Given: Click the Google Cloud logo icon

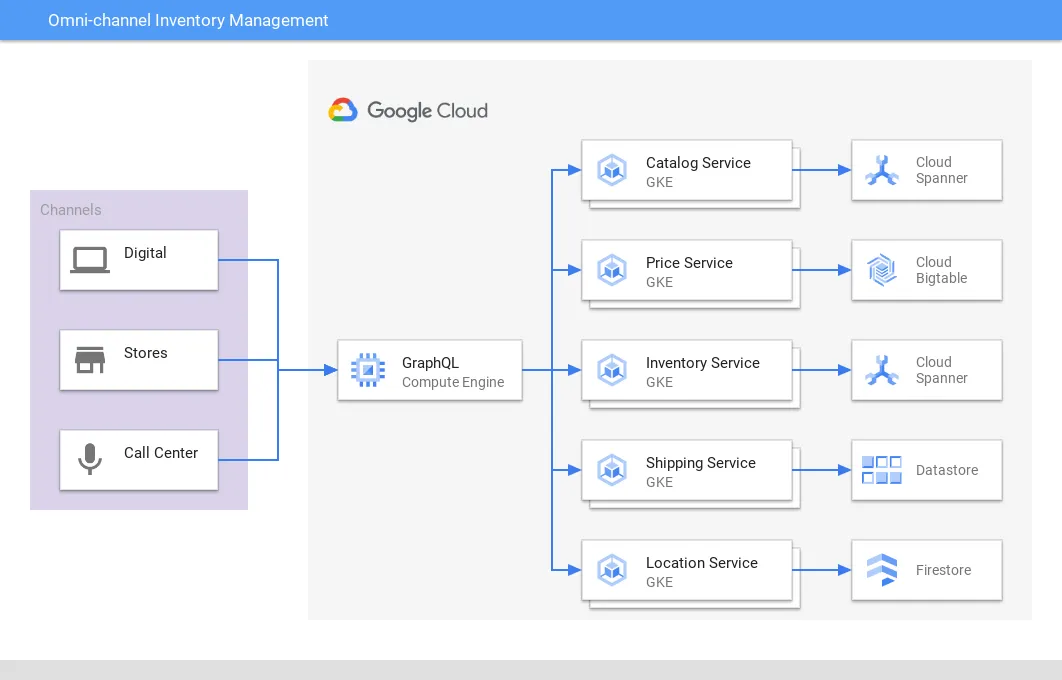Looking at the screenshot, I should (343, 110).
